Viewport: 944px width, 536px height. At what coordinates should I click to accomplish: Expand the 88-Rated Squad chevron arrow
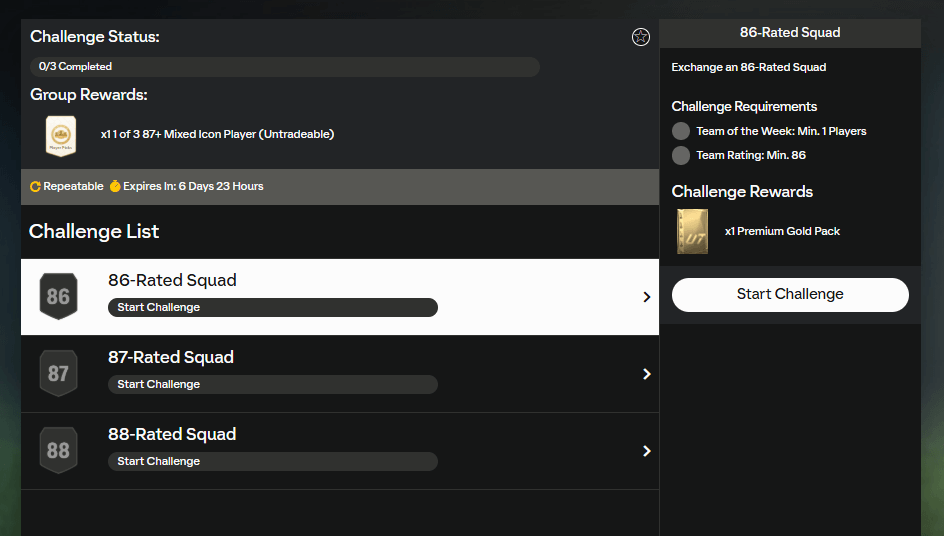(646, 451)
